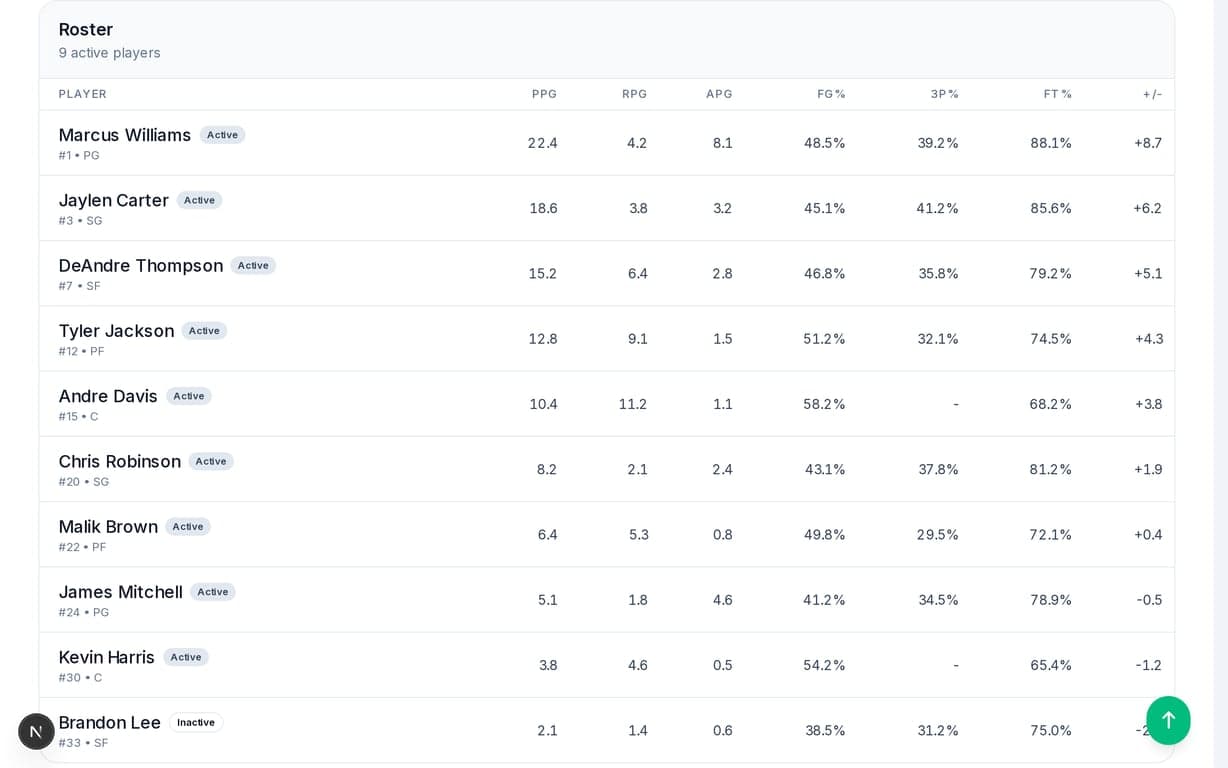Click Kevin Harris's Active status badge

point(186,657)
